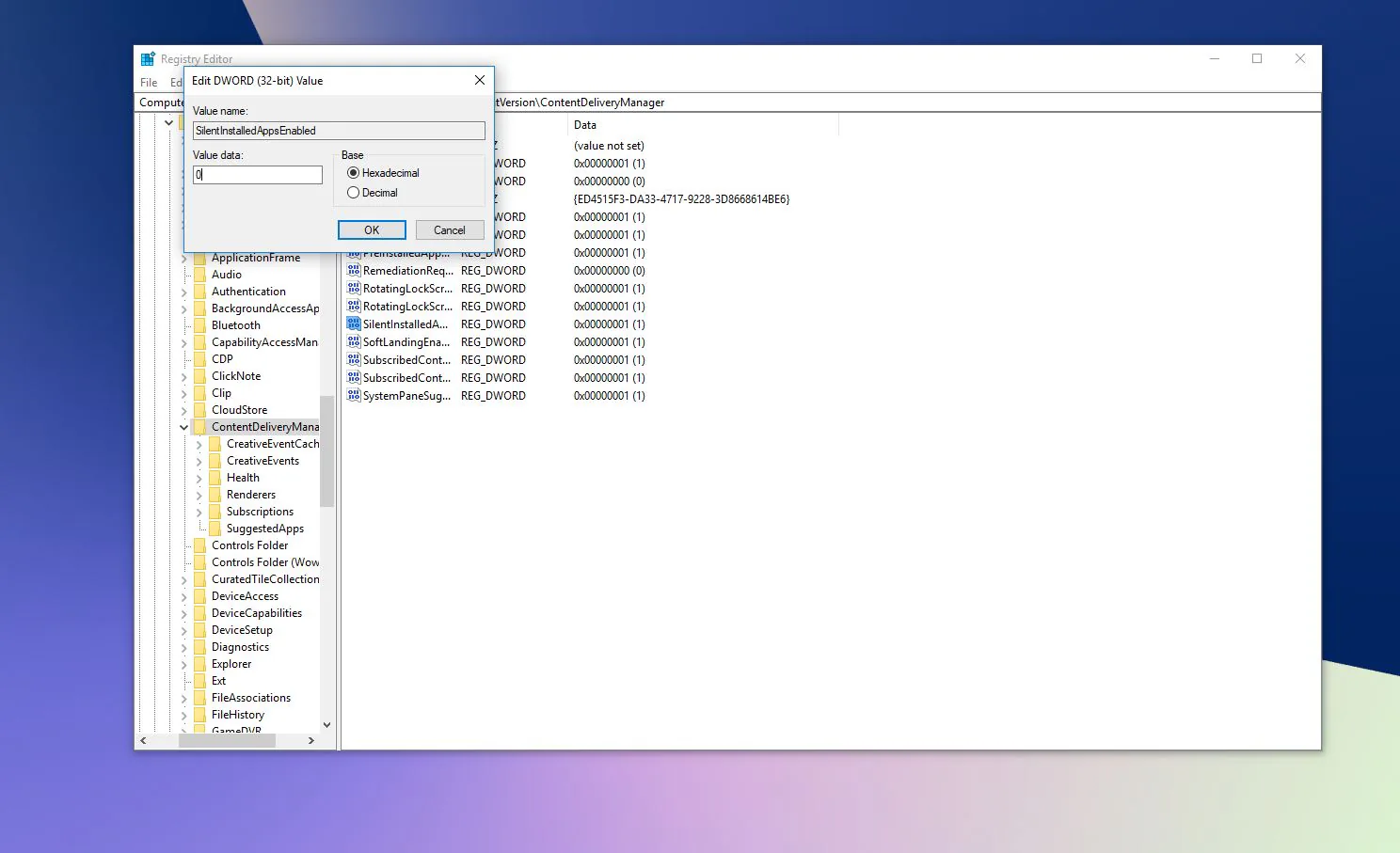Select the Bluetooth folder icon
This screenshot has height=853, width=1400.
pyautogui.click(x=199, y=325)
